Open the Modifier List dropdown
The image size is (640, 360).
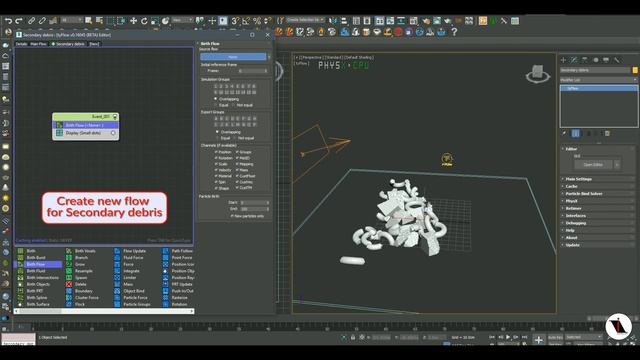598,80
